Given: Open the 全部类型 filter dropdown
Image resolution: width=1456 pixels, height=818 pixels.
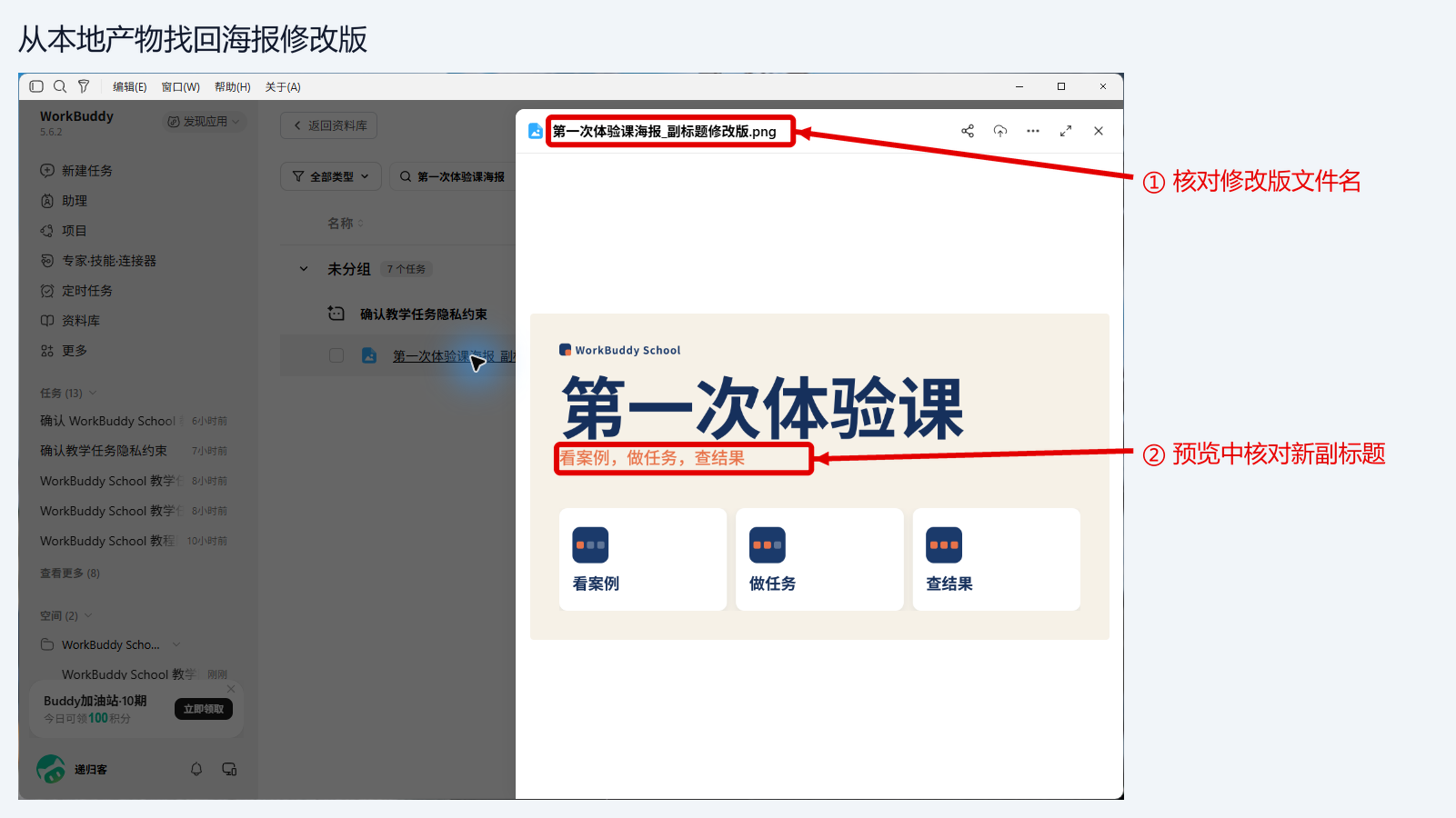Looking at the screenshot, I should (x=331, y=176).
